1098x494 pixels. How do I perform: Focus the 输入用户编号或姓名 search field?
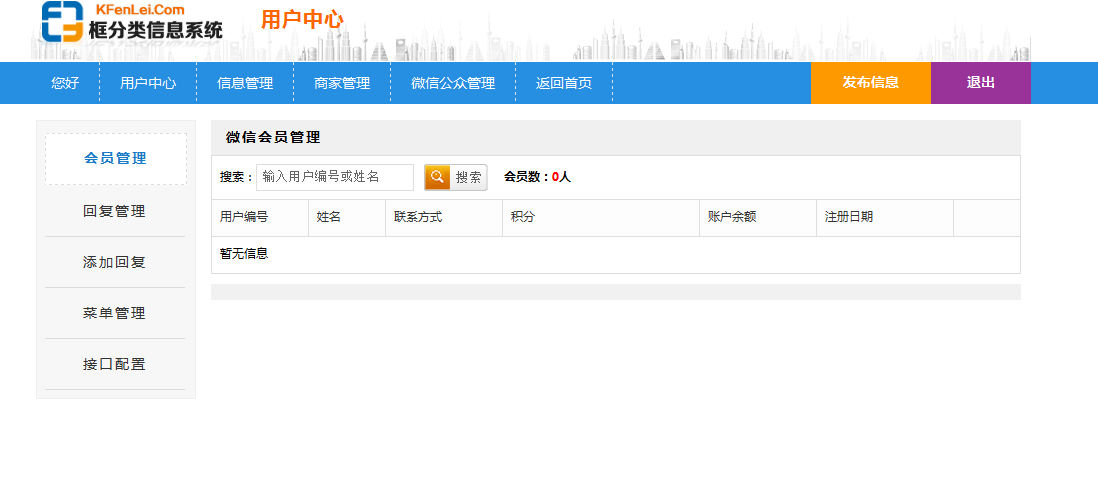[x=334, y=177]
